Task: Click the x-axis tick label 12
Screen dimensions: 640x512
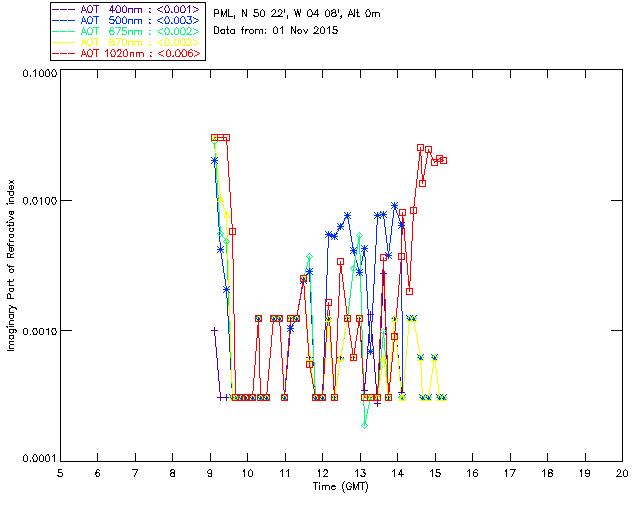Action: [322, 473]
